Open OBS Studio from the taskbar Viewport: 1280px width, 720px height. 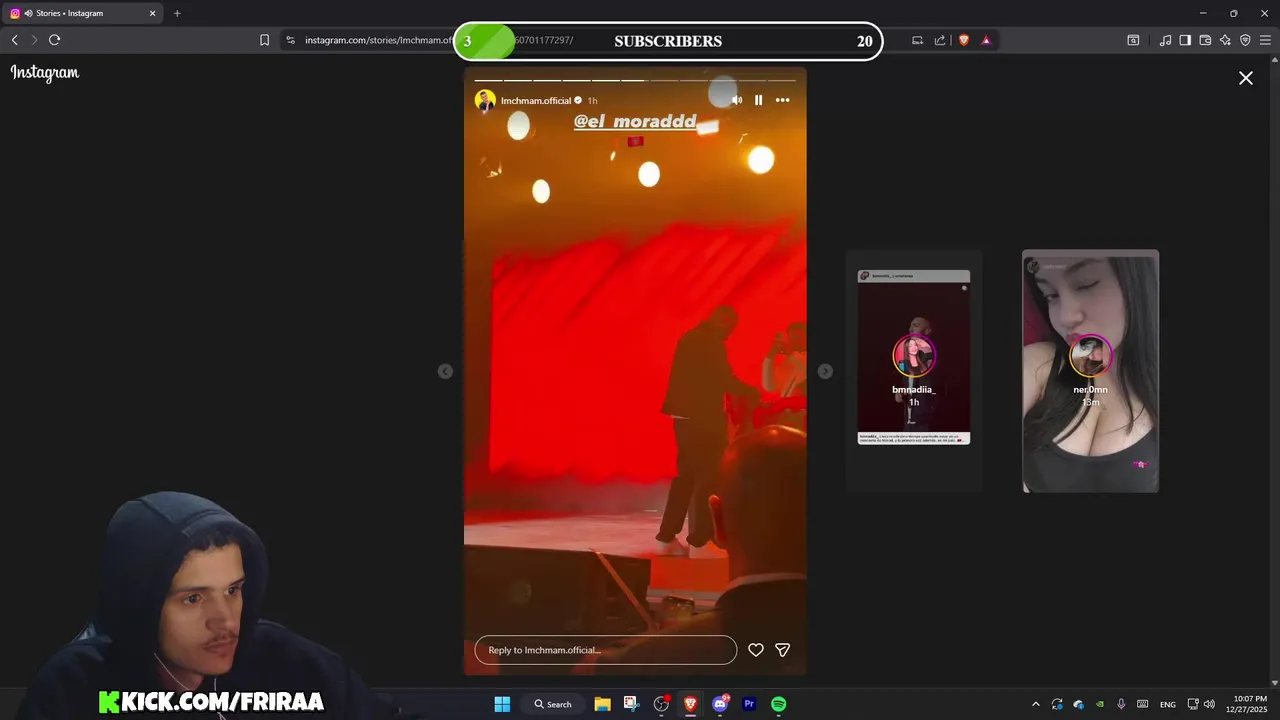[661, 704]
